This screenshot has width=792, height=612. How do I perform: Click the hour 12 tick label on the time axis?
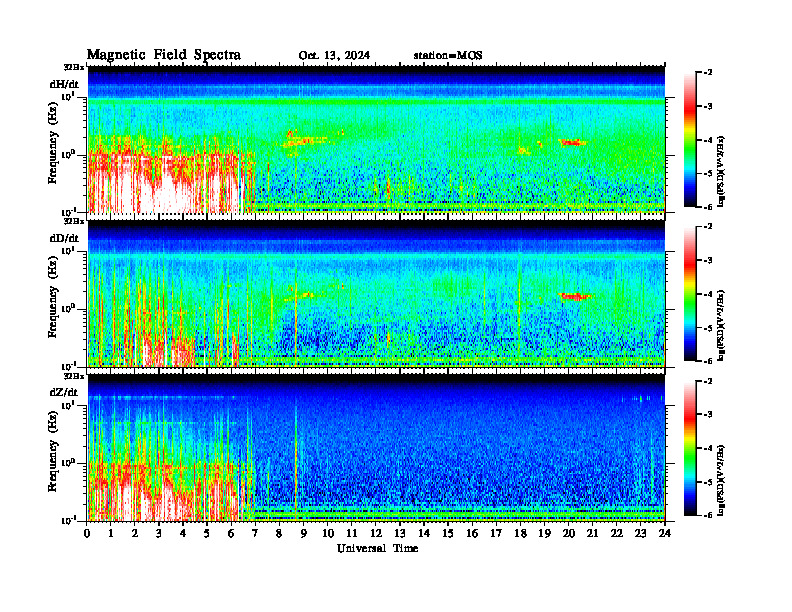(x=376, y=533)
